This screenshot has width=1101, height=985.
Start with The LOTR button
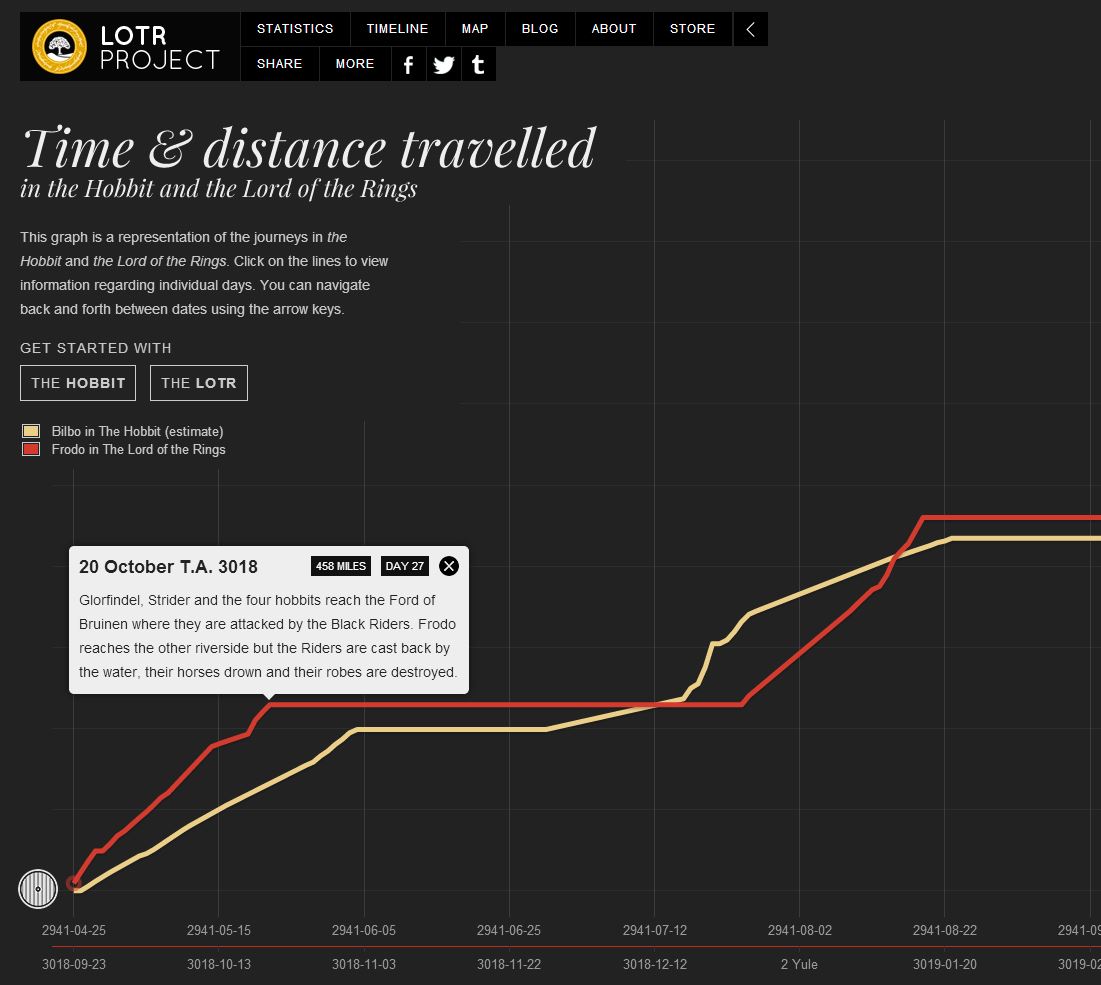(x=199, y=383)
